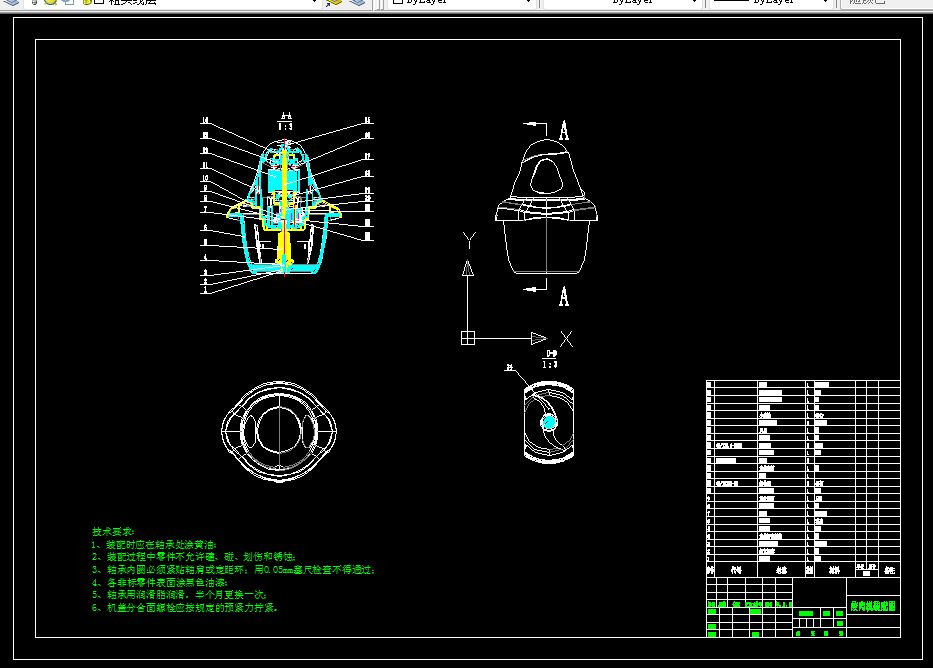The width and height of the screenshot is (933, 668).
Task: Open the layer name dropdown arrow
Action: (314, 2)
